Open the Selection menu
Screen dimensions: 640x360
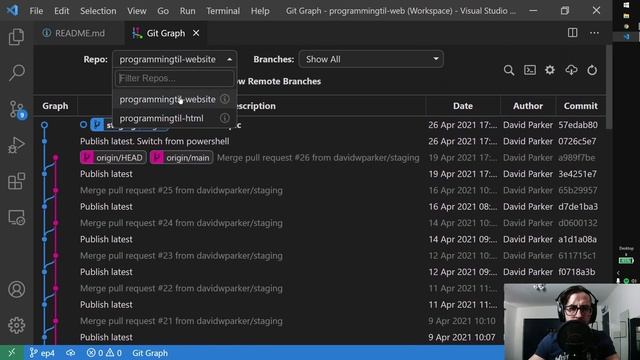click(98, 11)
